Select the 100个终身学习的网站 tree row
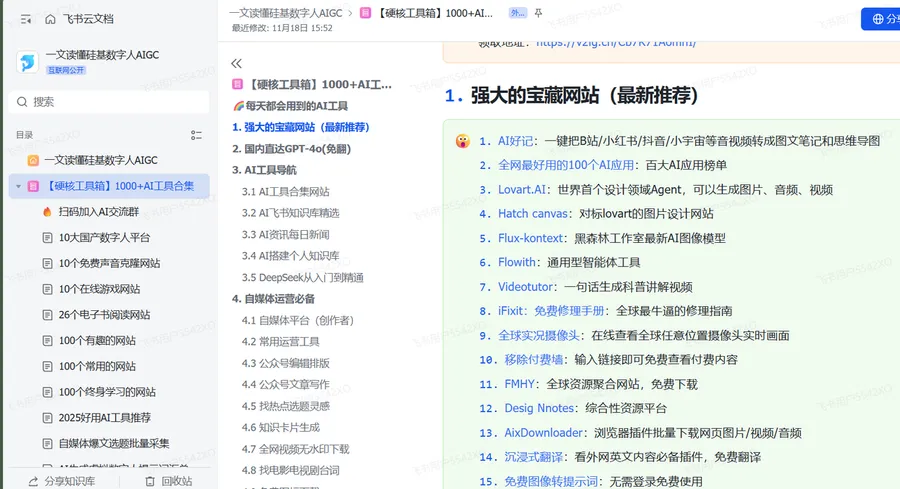The image size is (900, 489). click(109, 393)
